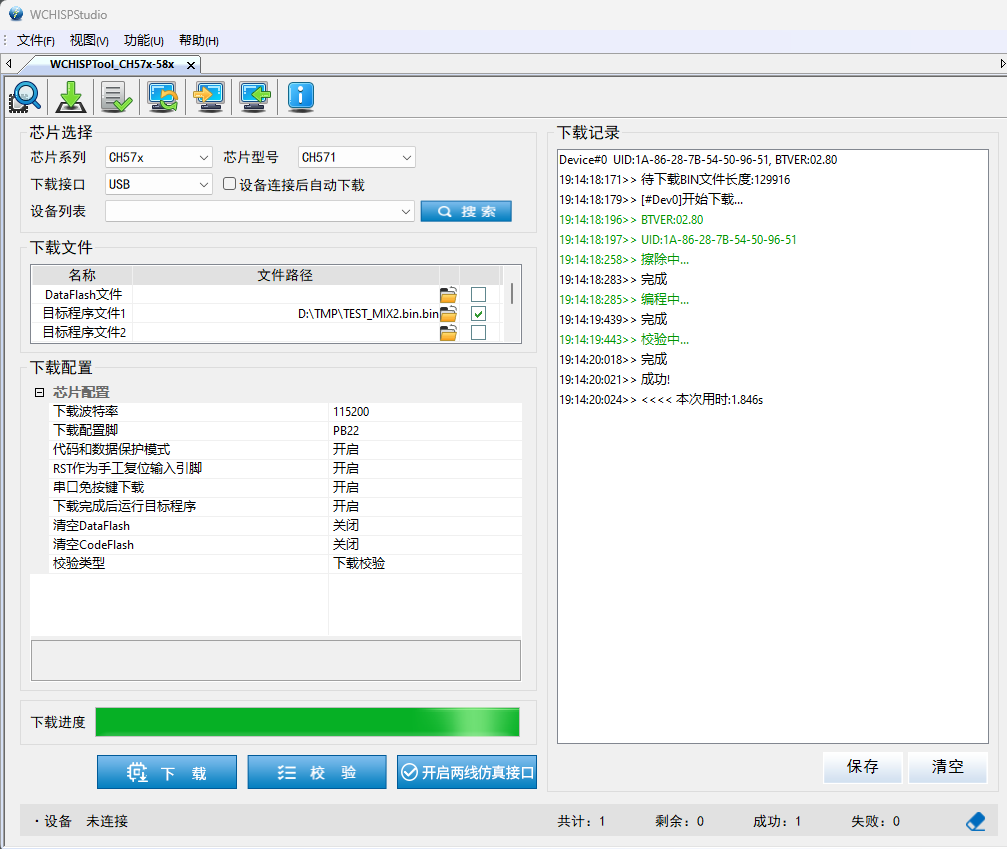Viewport: 1007px width, 849px height.
Task: Click the green download arrow toolbar icon
Action: click(70, 96)
